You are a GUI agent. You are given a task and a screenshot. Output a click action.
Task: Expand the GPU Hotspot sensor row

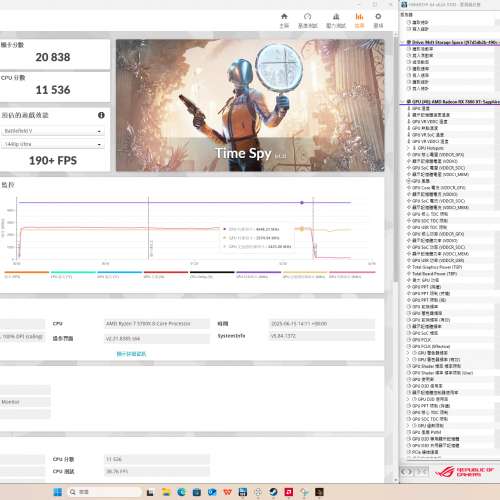pyautogui.click(x=408, y=148)
